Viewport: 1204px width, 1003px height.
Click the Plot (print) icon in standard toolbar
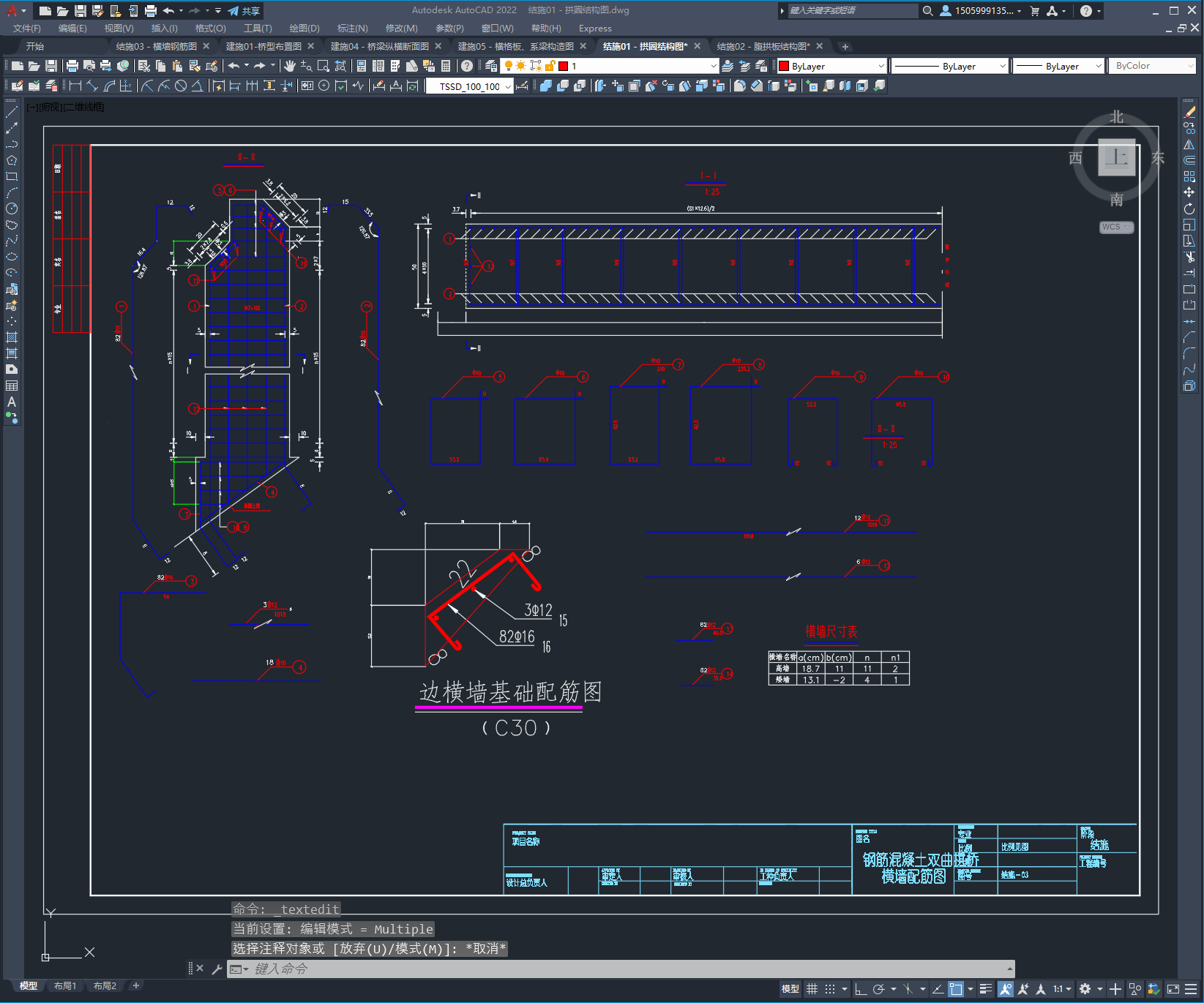(72, 66)
